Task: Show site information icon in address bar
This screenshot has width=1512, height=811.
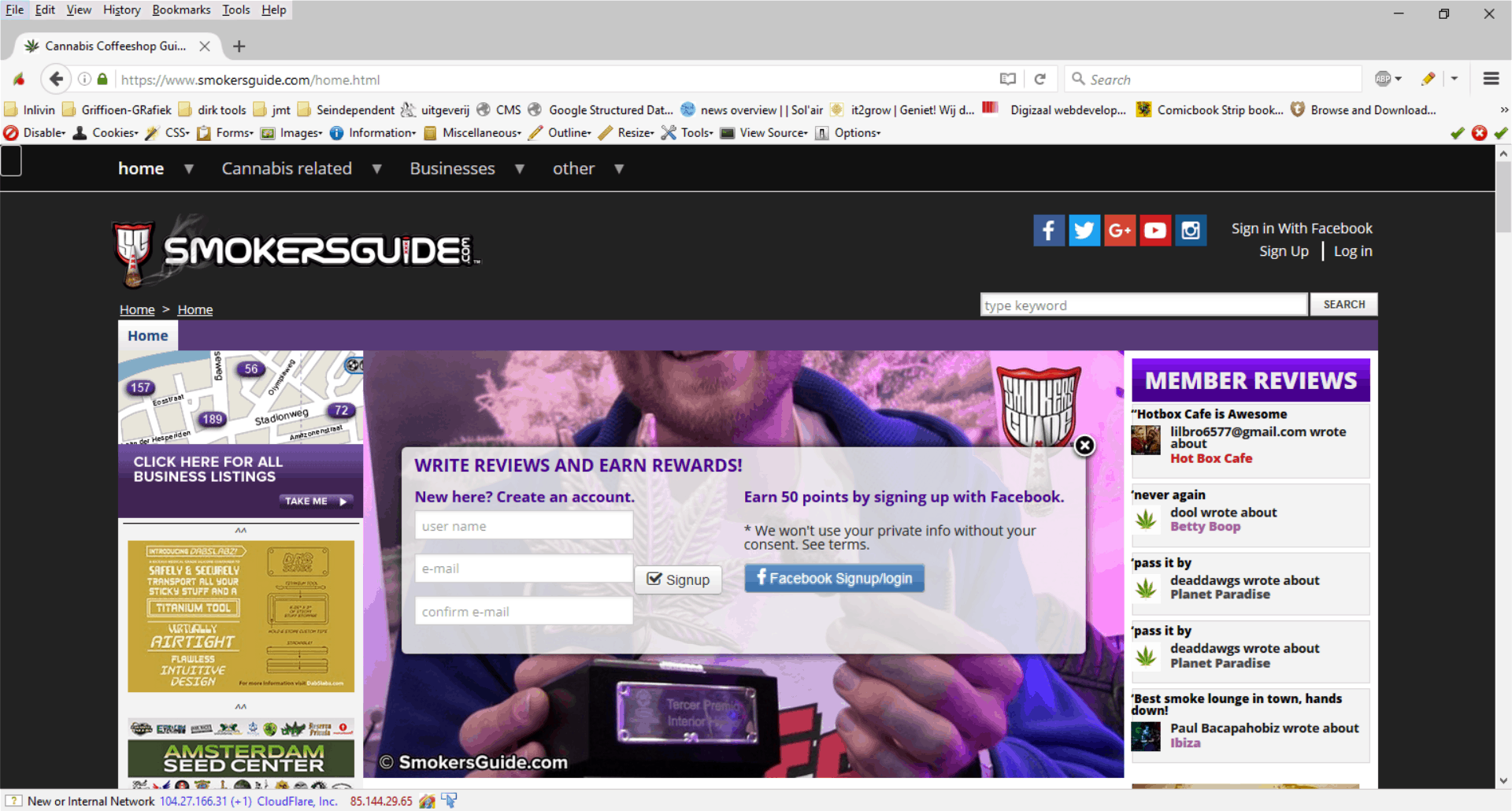Action: tap(84, 79)
